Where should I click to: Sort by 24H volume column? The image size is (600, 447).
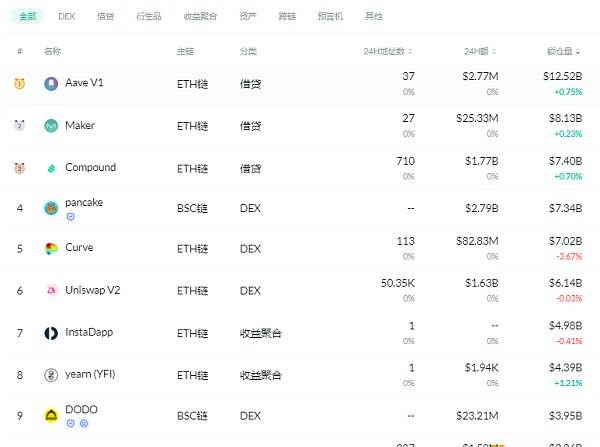[480, 51]
